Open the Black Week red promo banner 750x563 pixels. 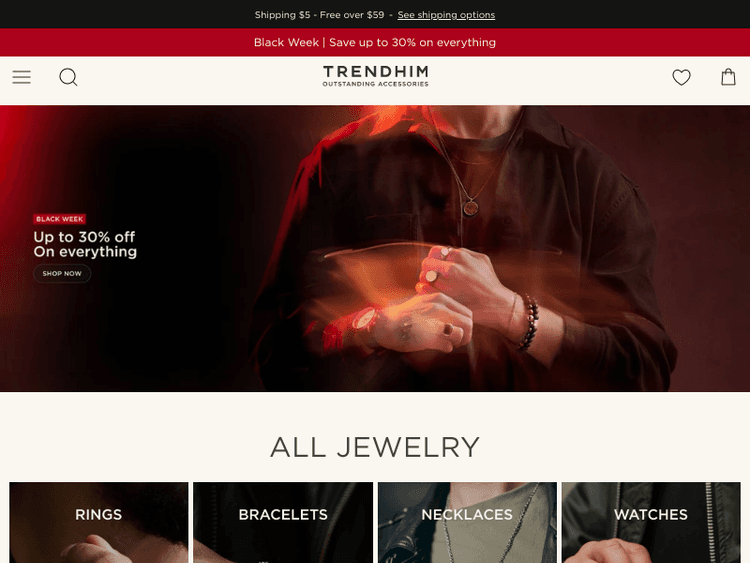pos(375,43)
